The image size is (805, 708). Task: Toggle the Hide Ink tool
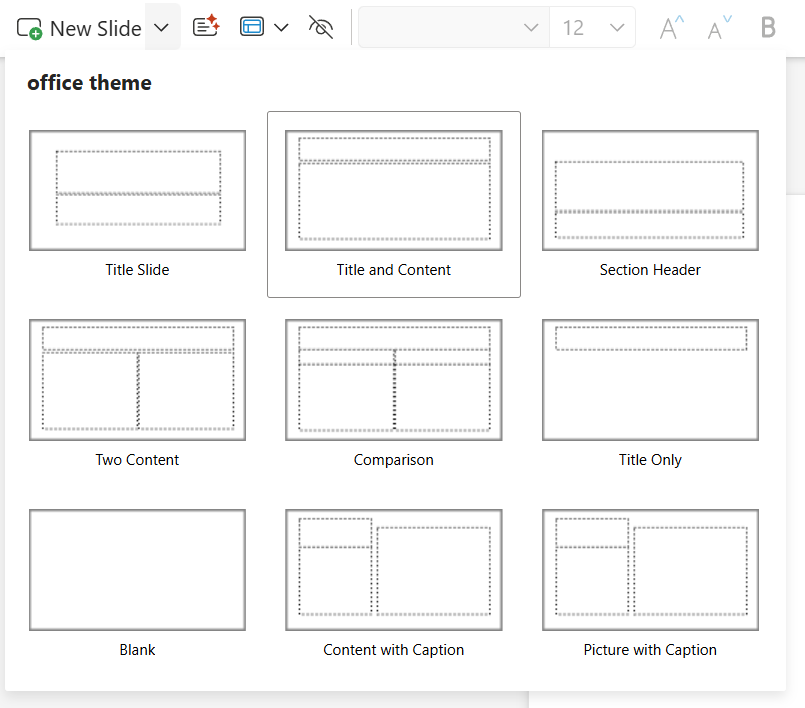pos(320,27)
